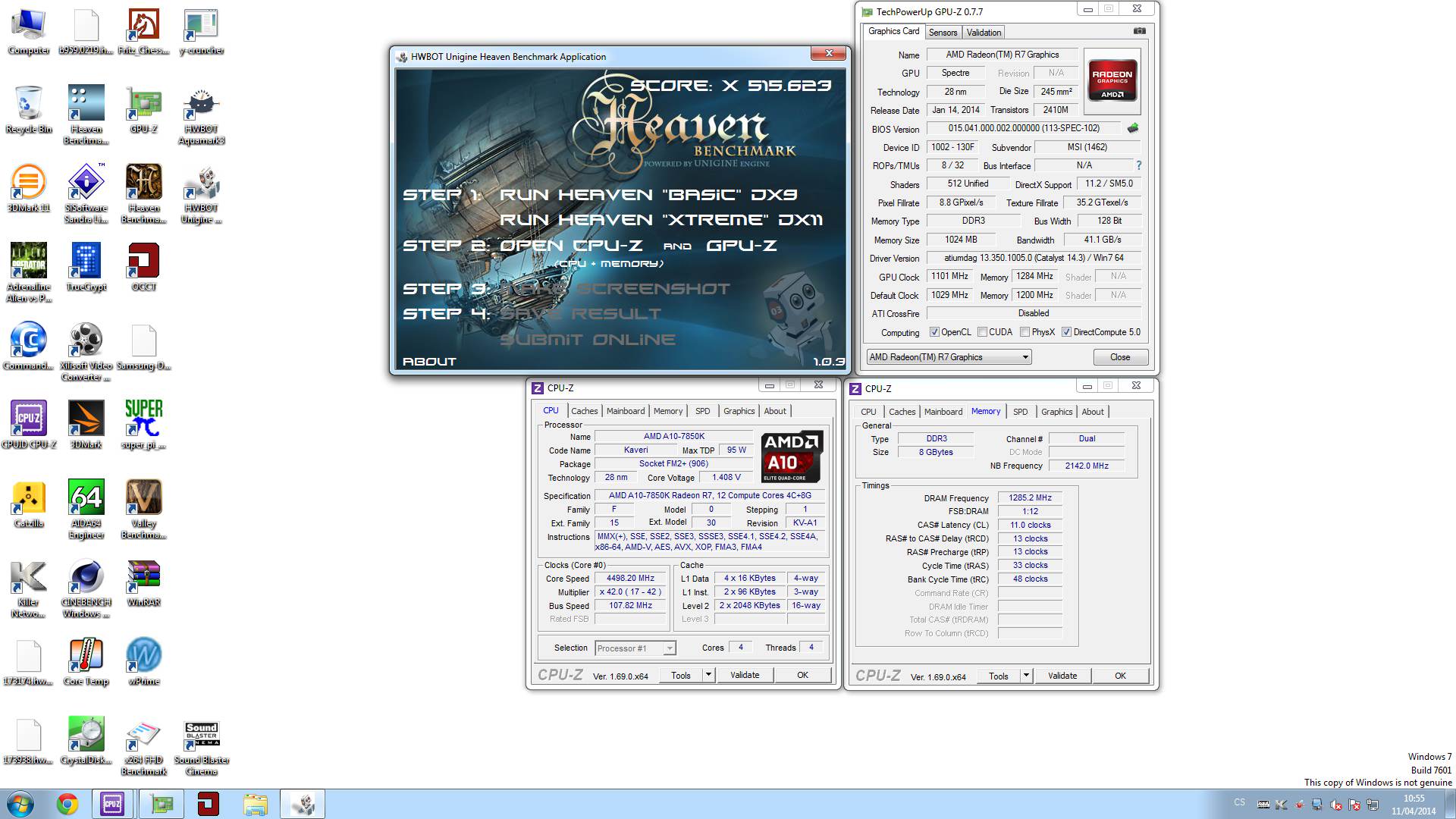Open GPU-Z desktop shortcut
Screen dimensions: 1456x819
coord(144,110)
